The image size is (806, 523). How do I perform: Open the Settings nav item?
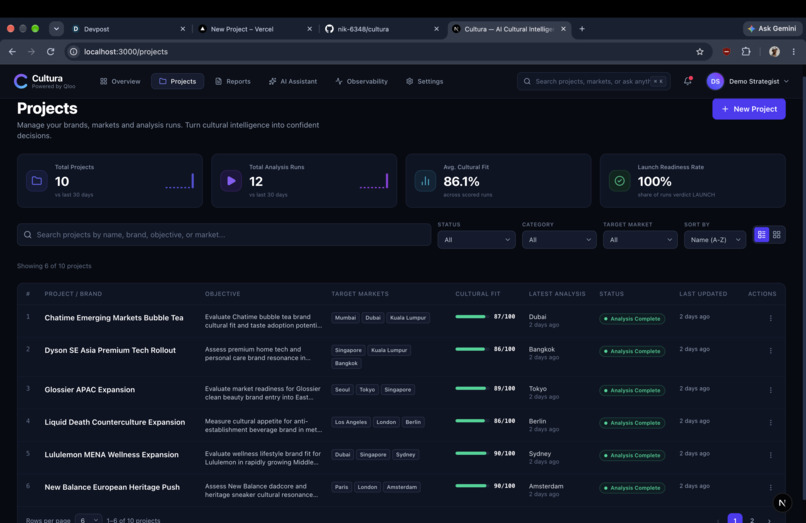[425, 81]
